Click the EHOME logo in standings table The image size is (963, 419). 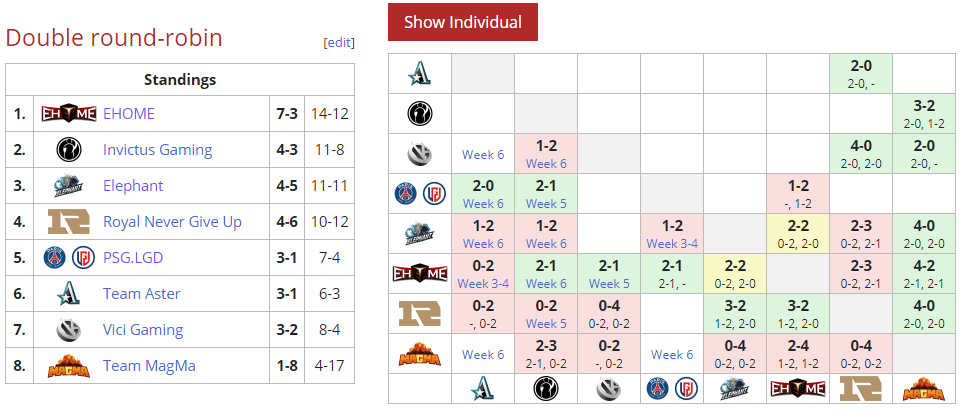click(68, 114)
